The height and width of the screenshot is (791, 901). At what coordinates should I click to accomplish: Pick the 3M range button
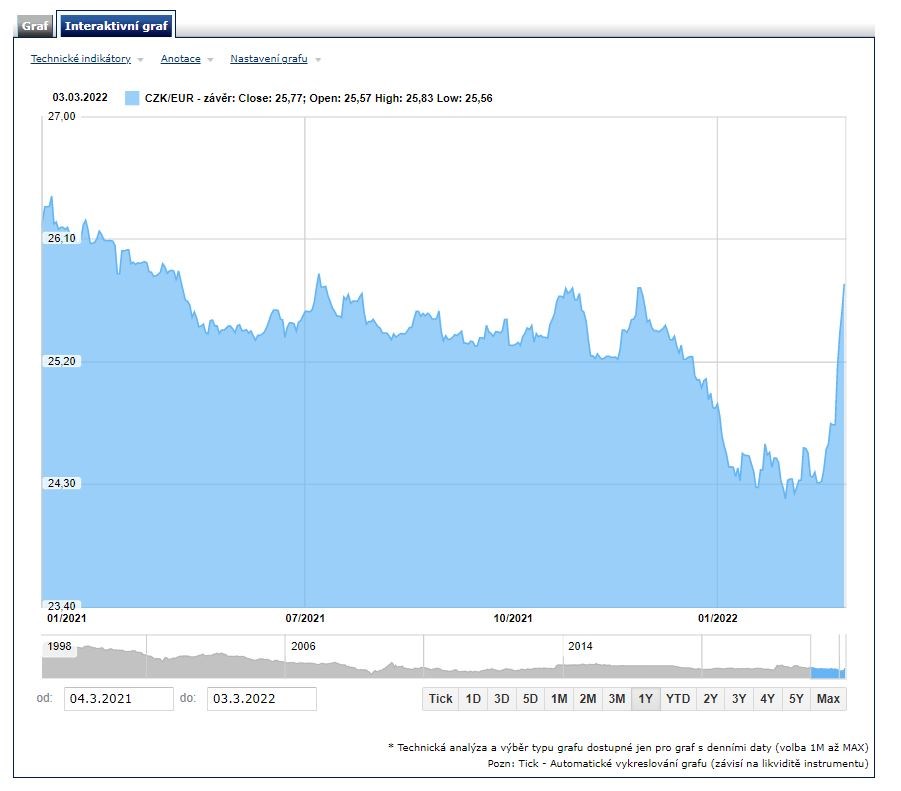click(x=617, y=699)
